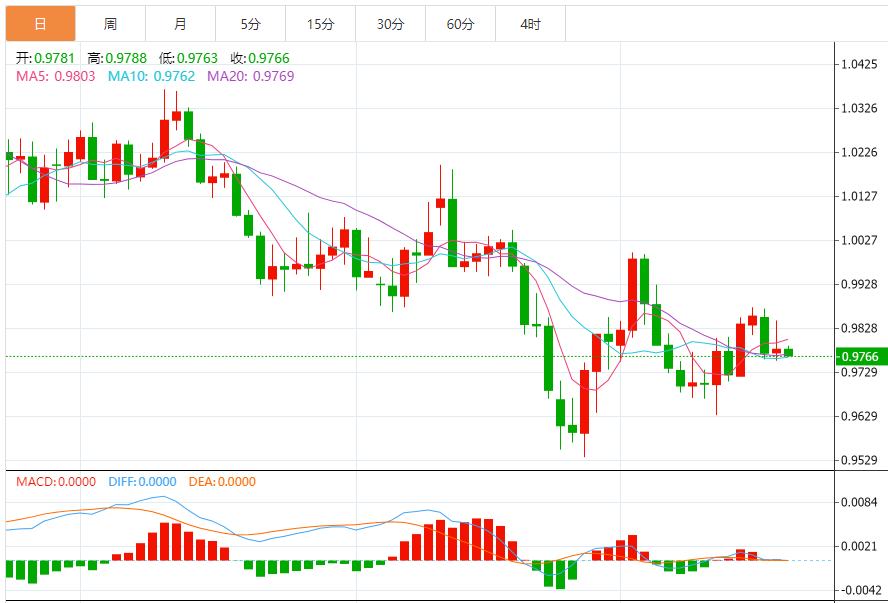The image size is (888, 603).
Task: Click the 低:0.9763 low price value
Action: pos(188,58)
